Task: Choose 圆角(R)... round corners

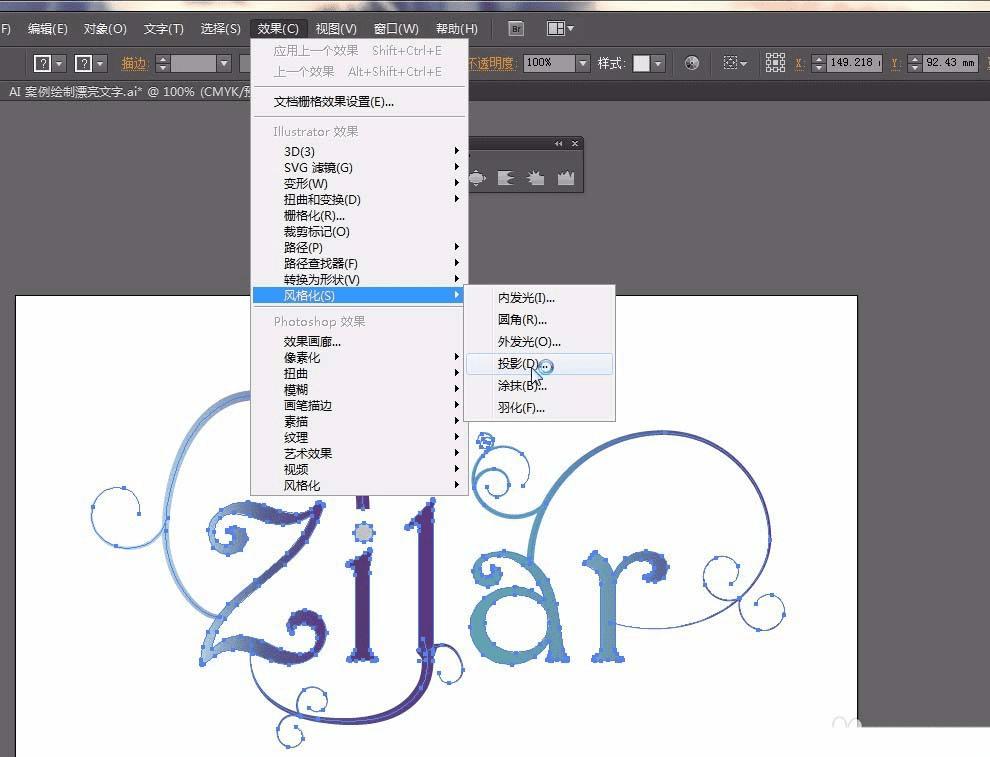Action: point(539,319)
